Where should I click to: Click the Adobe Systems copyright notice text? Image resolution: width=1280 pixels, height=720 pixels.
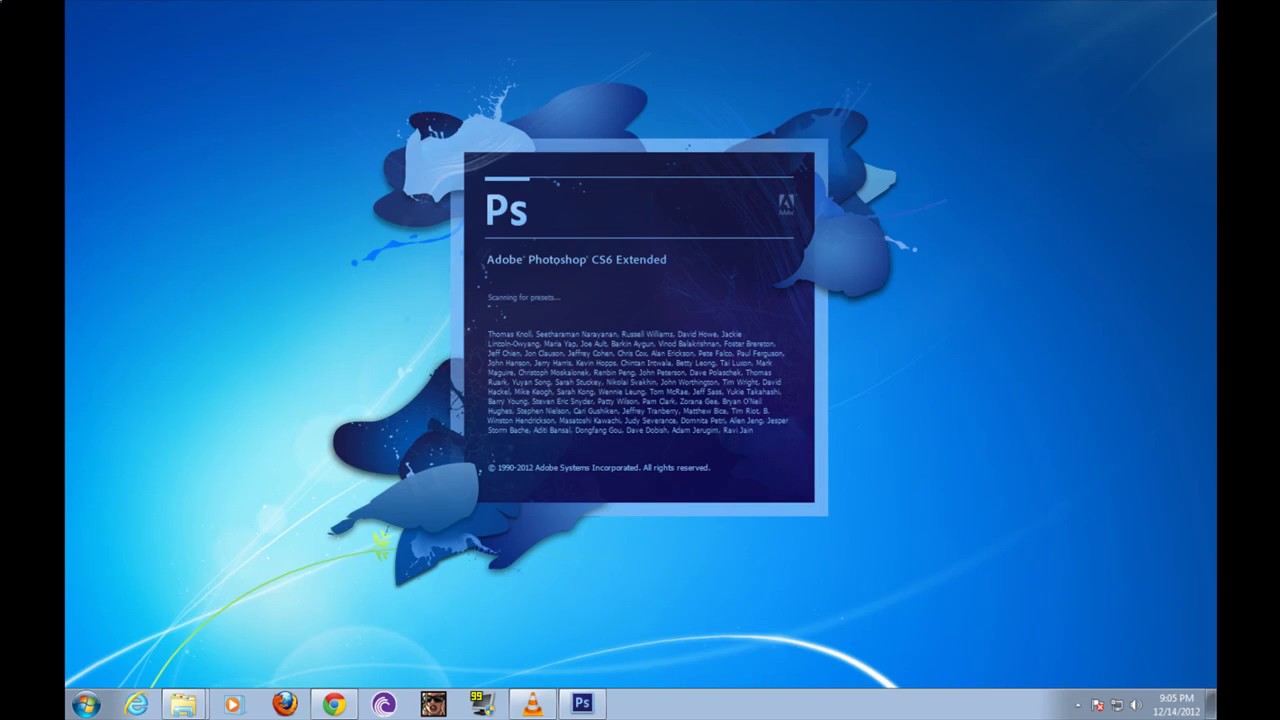click(599, 468)
